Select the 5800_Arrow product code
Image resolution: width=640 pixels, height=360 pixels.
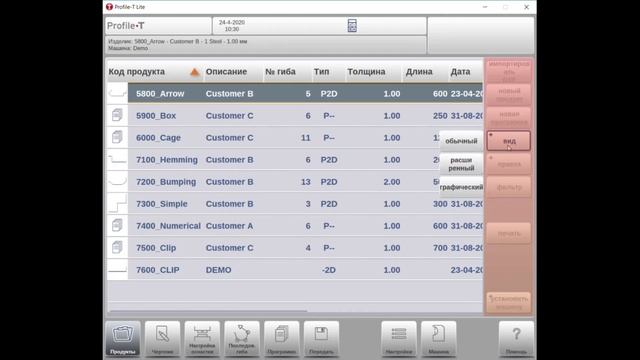point(160,94)
